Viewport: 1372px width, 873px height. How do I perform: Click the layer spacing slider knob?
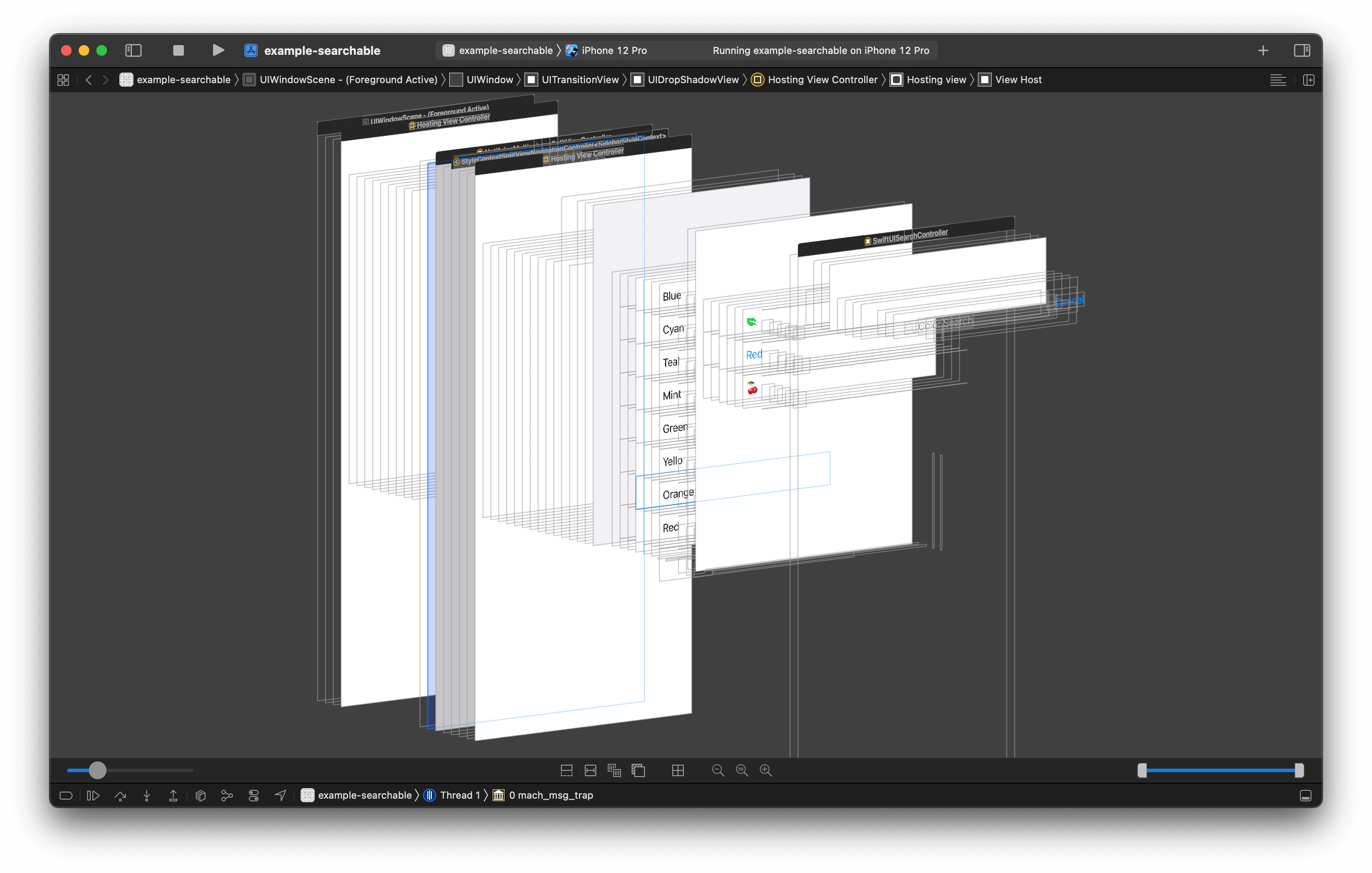(97, 770)
